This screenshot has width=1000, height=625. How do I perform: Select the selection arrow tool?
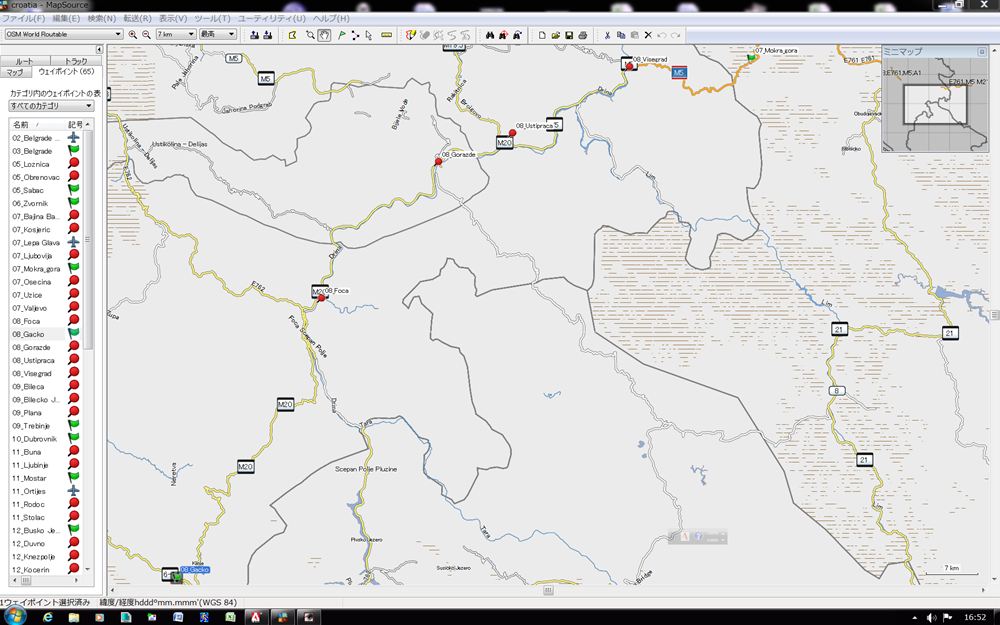369,34
